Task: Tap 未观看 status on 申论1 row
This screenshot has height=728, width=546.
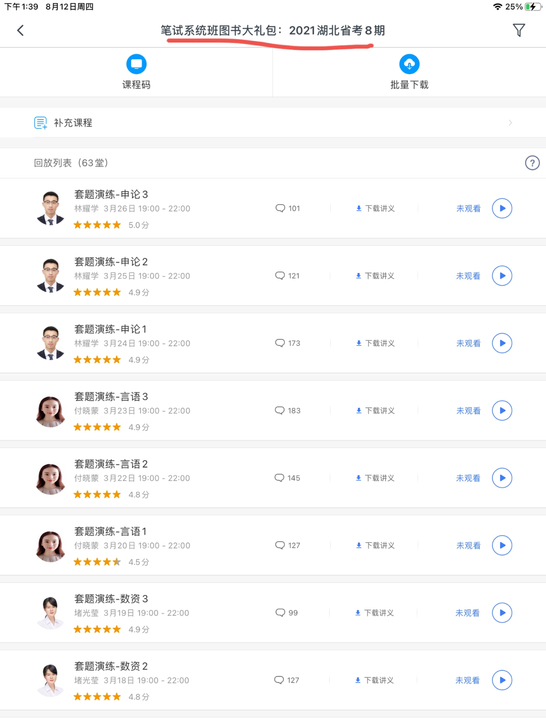Action: 468,343
